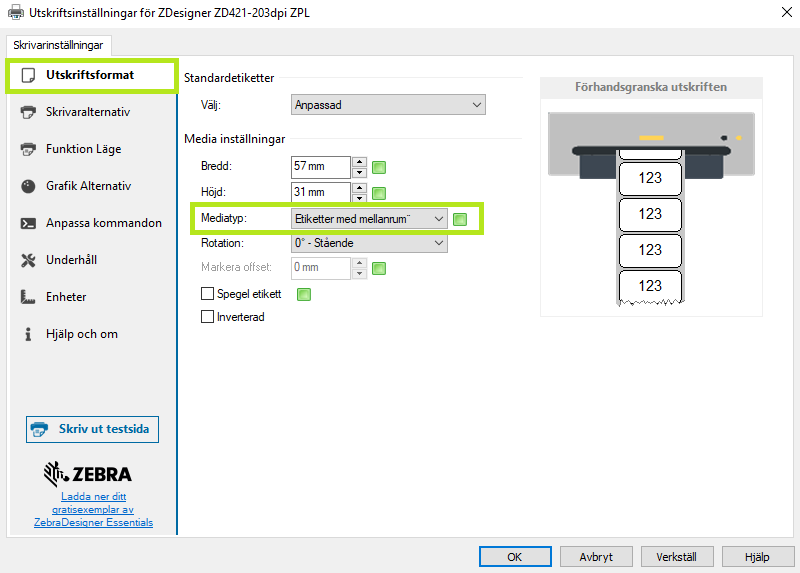Click the green swatch beside Höjd
The height and width of the screenshot is (573, 800).
click(379, 193)
